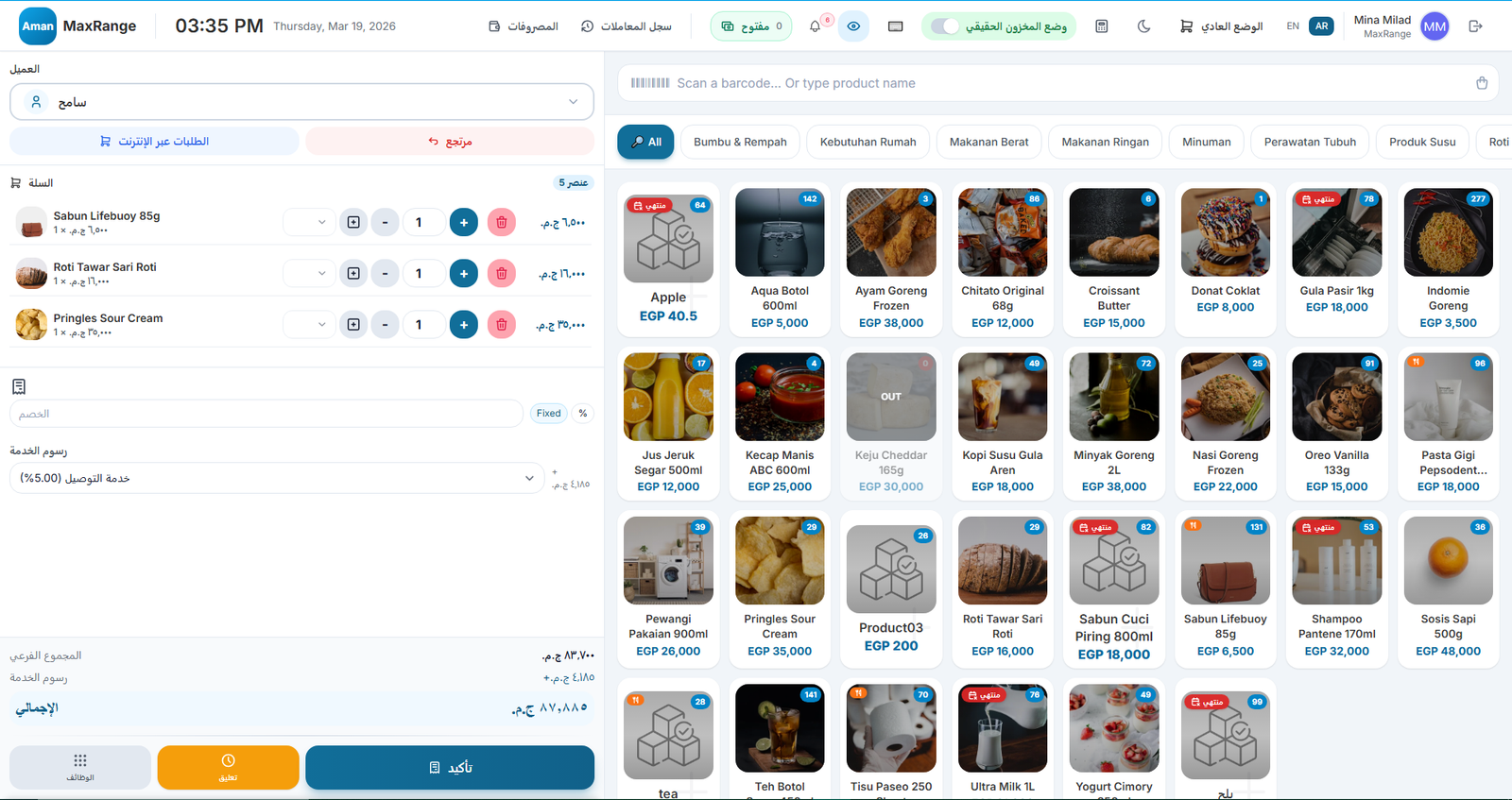
Task: Open the expenses menu in header
Action: pyautogui.click(x=524, y=26)
